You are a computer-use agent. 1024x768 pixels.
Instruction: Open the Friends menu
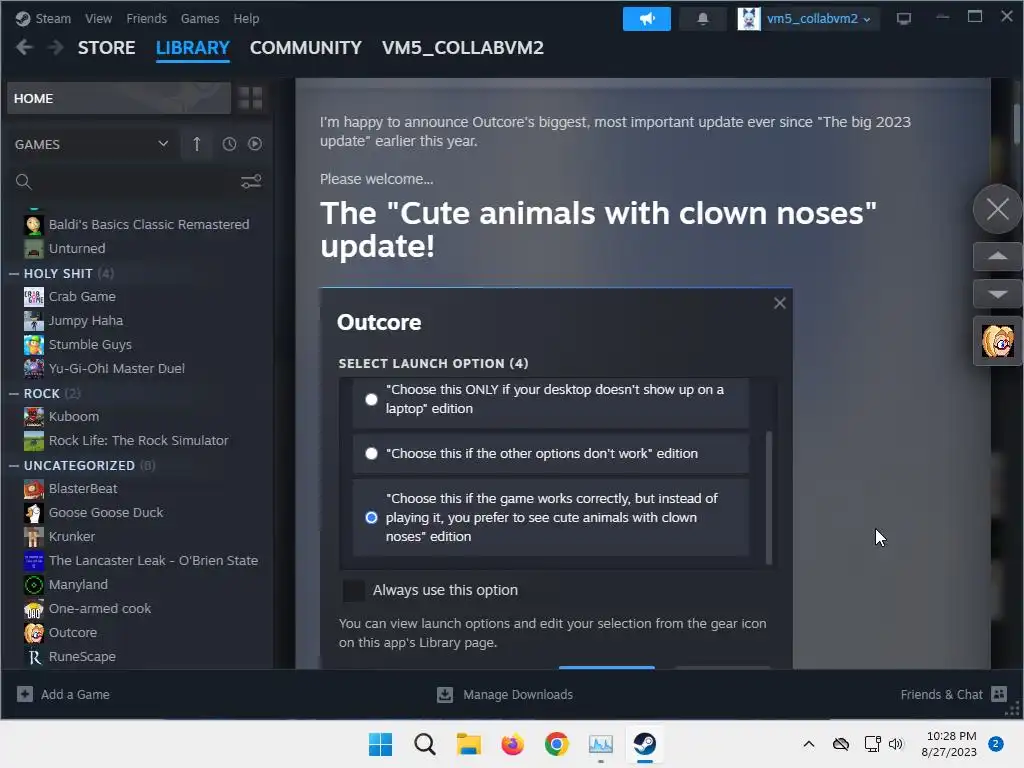146,18
